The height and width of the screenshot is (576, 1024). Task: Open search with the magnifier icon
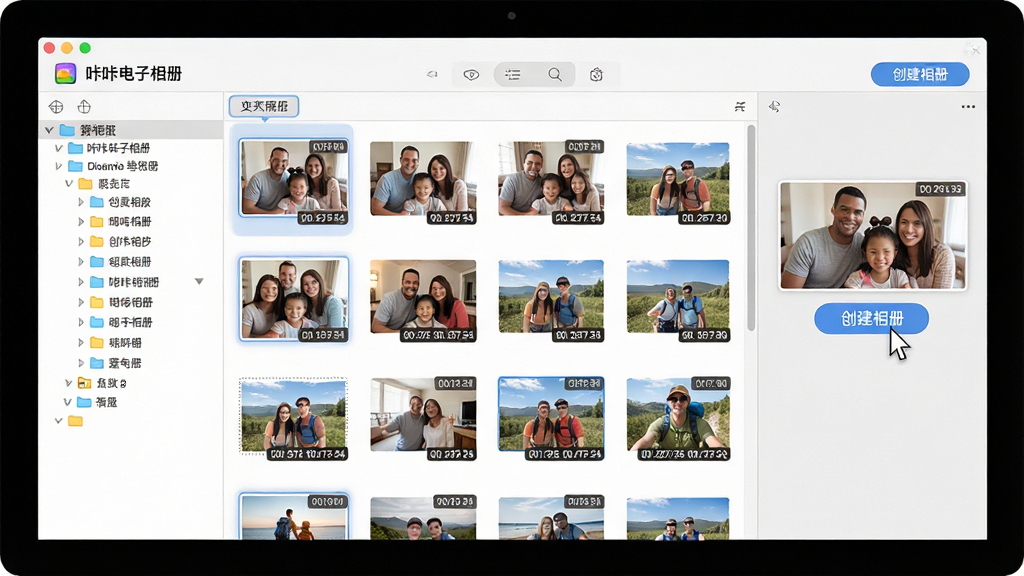(x=555, y=74)
